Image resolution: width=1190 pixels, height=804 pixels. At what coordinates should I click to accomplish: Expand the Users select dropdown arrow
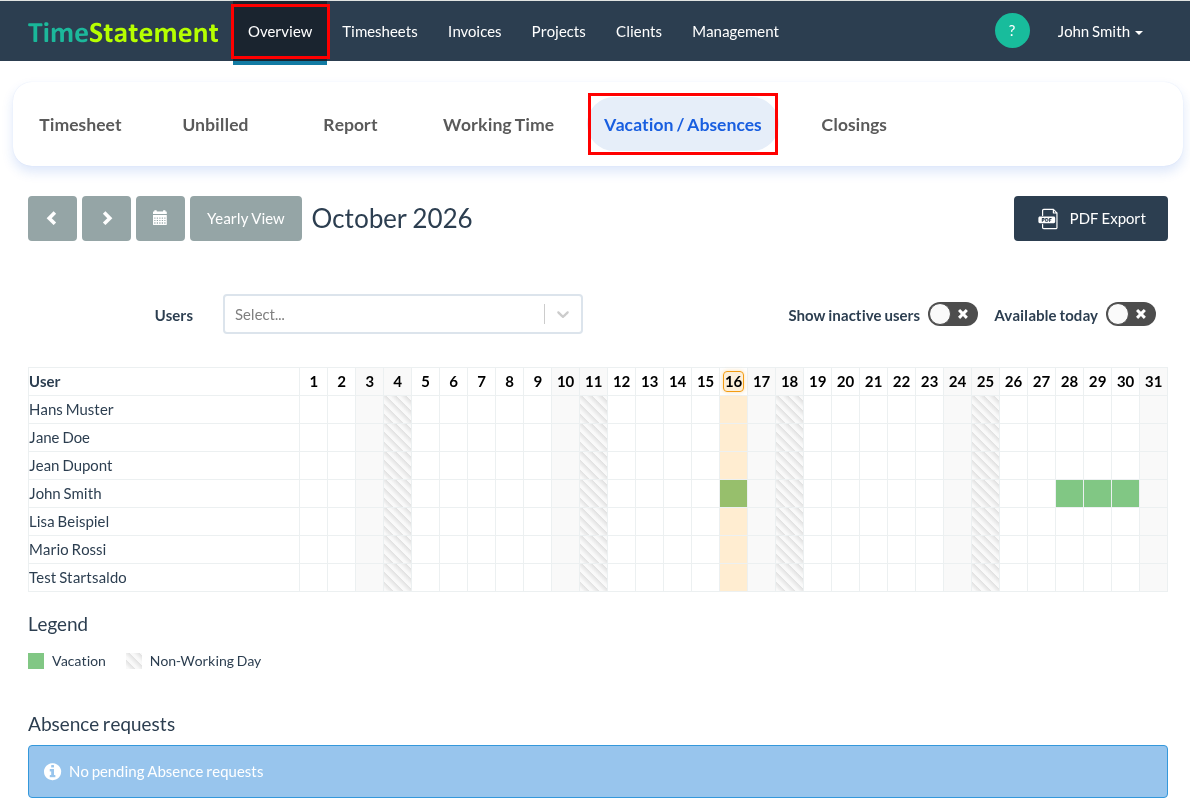coord(563,314)
